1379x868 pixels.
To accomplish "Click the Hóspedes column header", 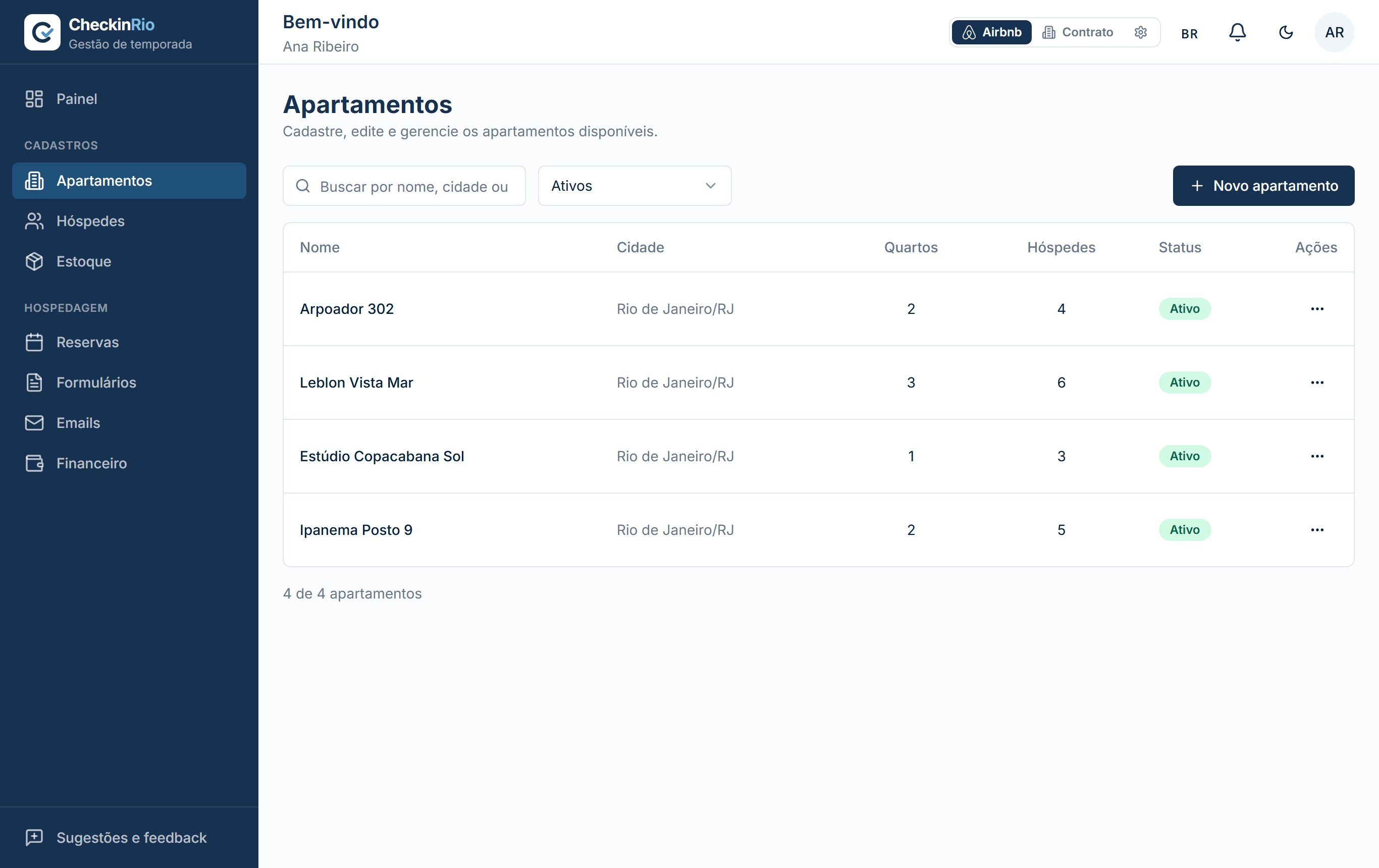I will [x=1060, y=247].
